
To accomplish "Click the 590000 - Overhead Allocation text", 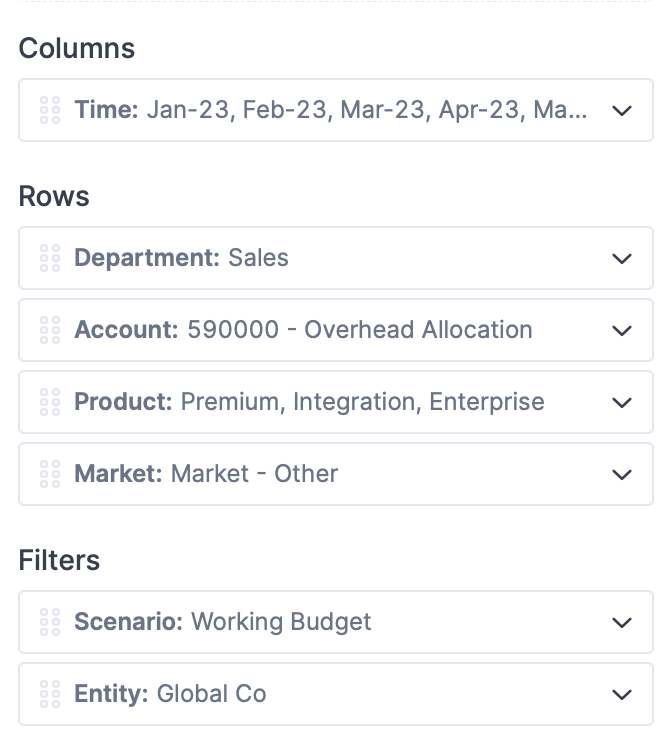I will (x=359, y=330).
